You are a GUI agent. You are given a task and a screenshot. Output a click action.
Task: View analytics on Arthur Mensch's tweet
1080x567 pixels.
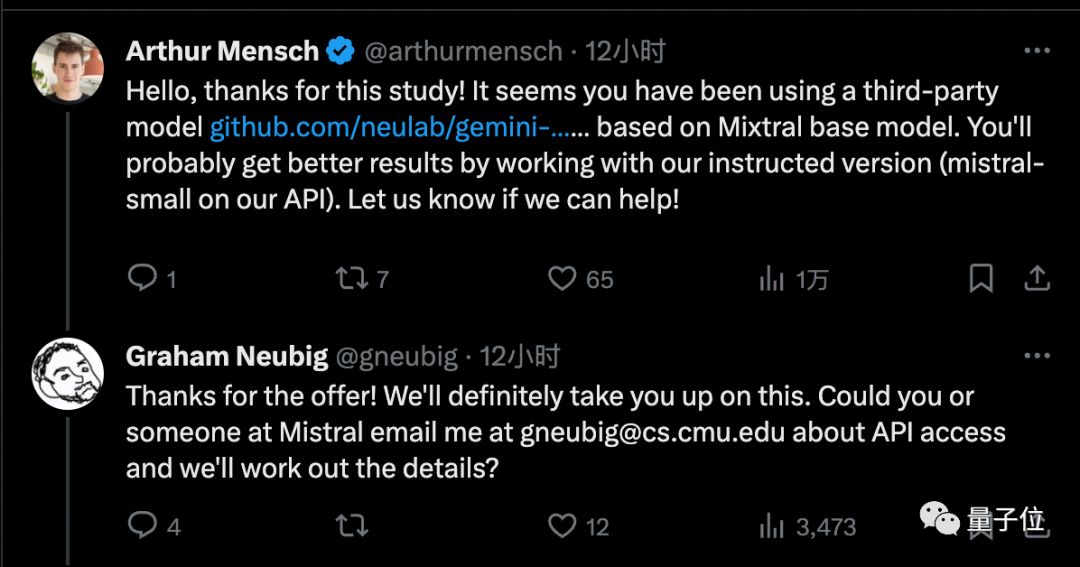coord(772,279)
